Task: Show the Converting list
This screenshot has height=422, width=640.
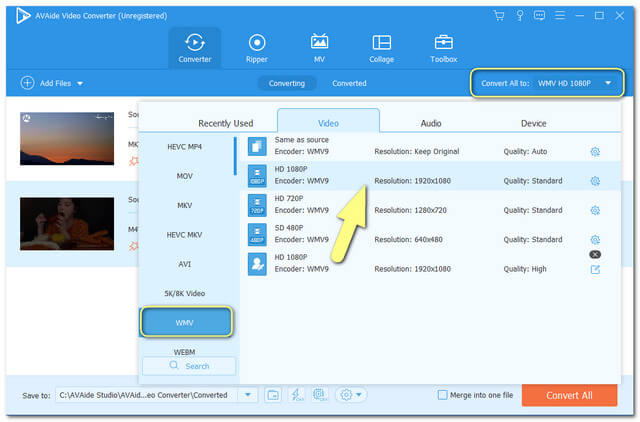Action: [x=287, y=83]
